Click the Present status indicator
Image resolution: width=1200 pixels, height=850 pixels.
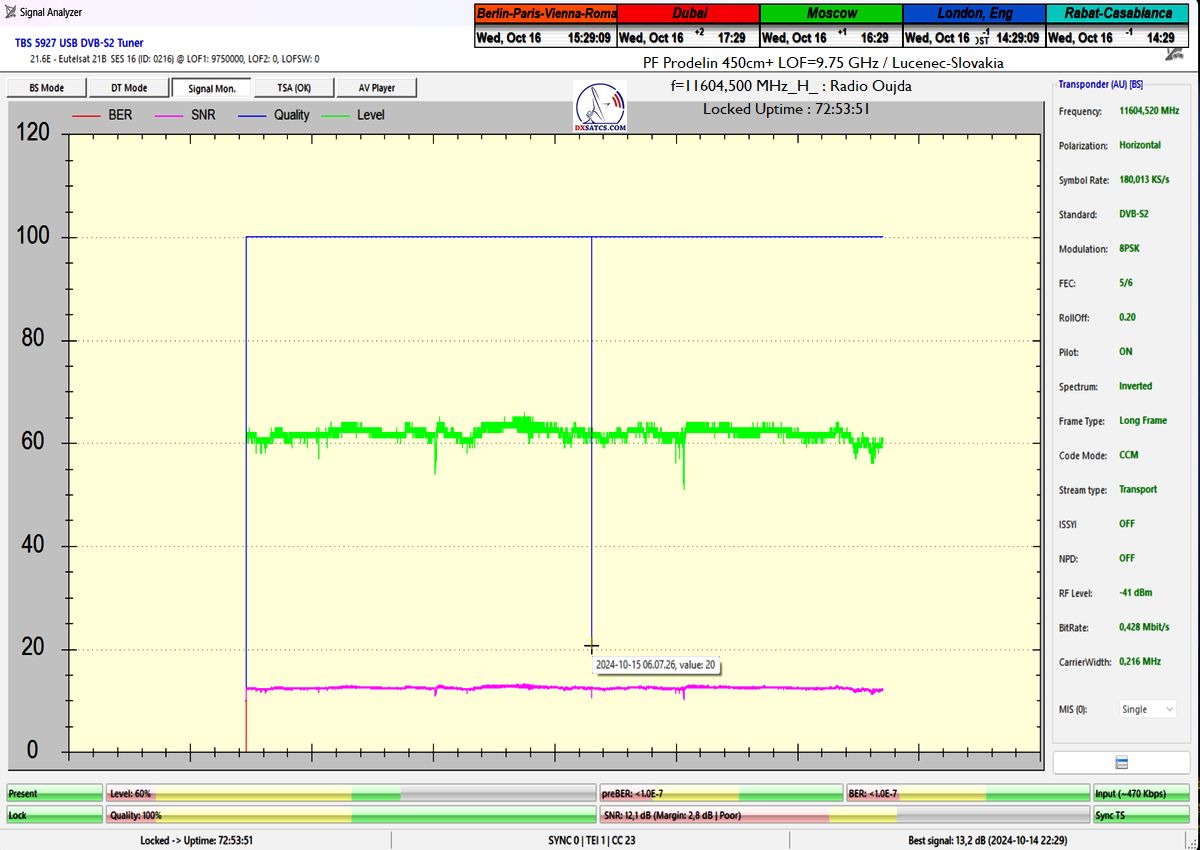(x=54, y=793)
